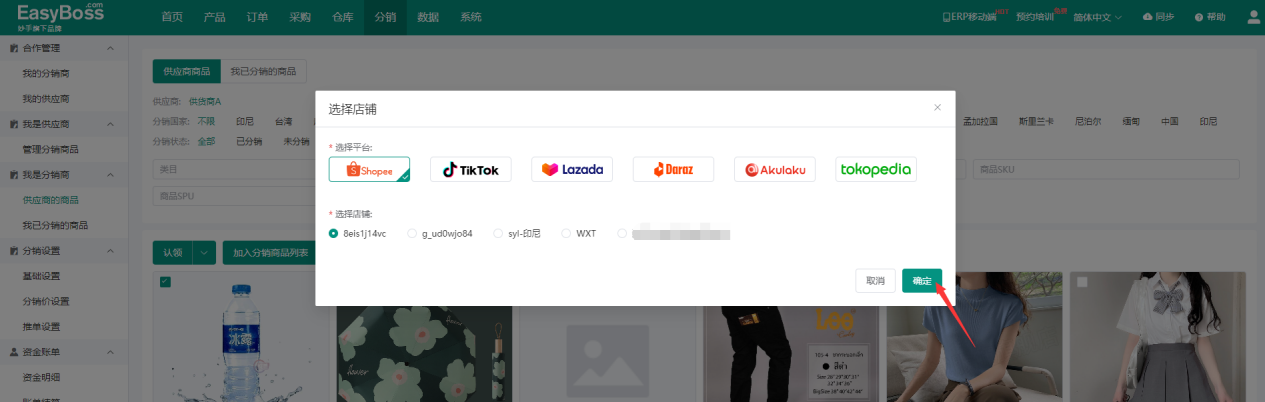1265x402 pixels.
Task: Click the 合作管理 section icon
Action: coord(13,48)
